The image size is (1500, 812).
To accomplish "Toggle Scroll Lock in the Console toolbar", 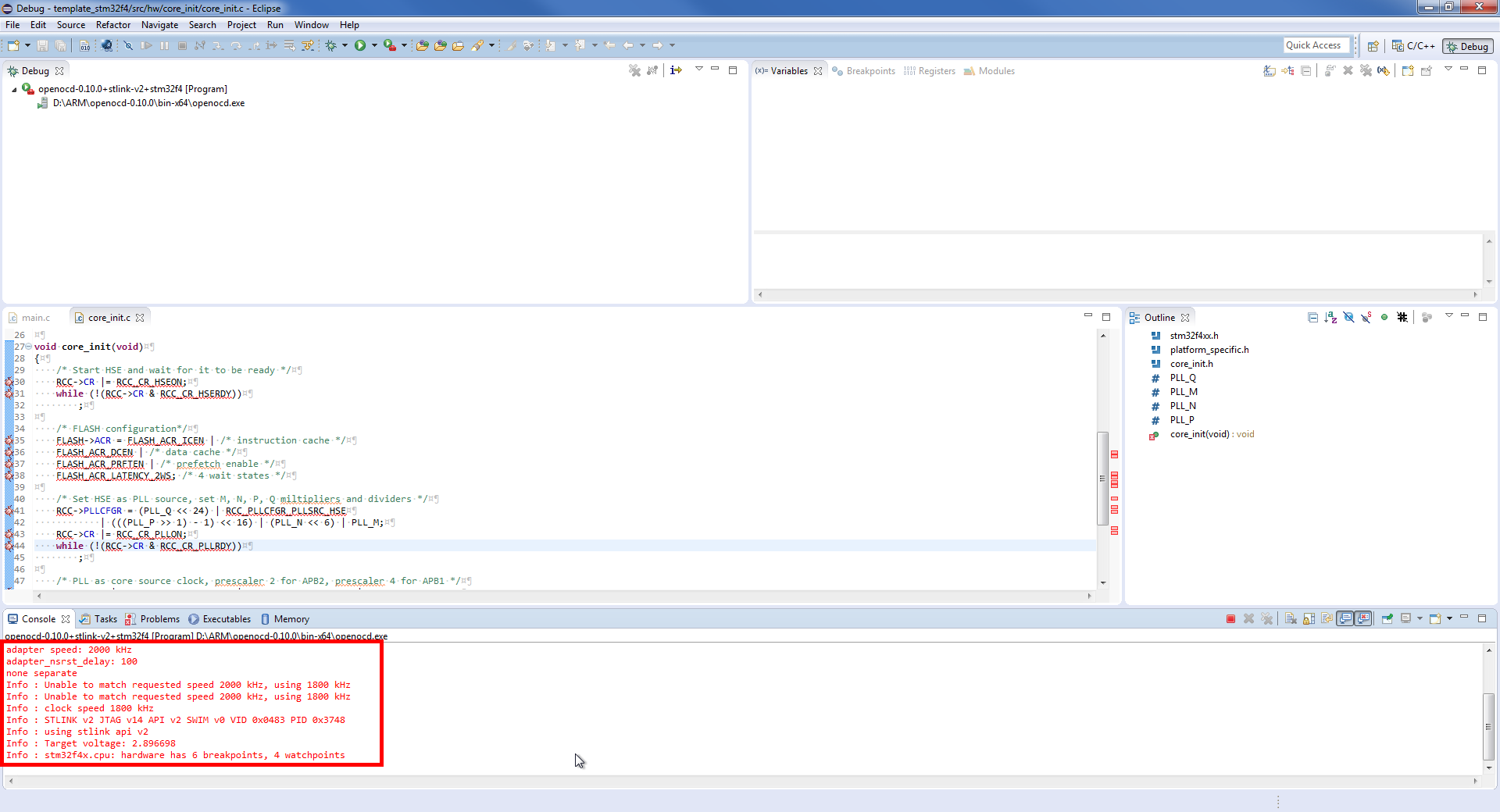I will (1309, 619).
